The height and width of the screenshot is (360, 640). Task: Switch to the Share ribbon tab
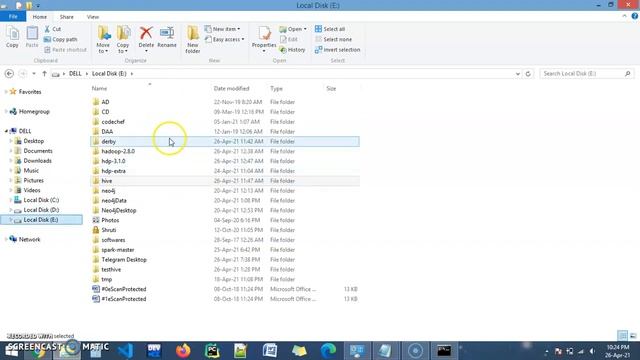click(x=67, y=17)
